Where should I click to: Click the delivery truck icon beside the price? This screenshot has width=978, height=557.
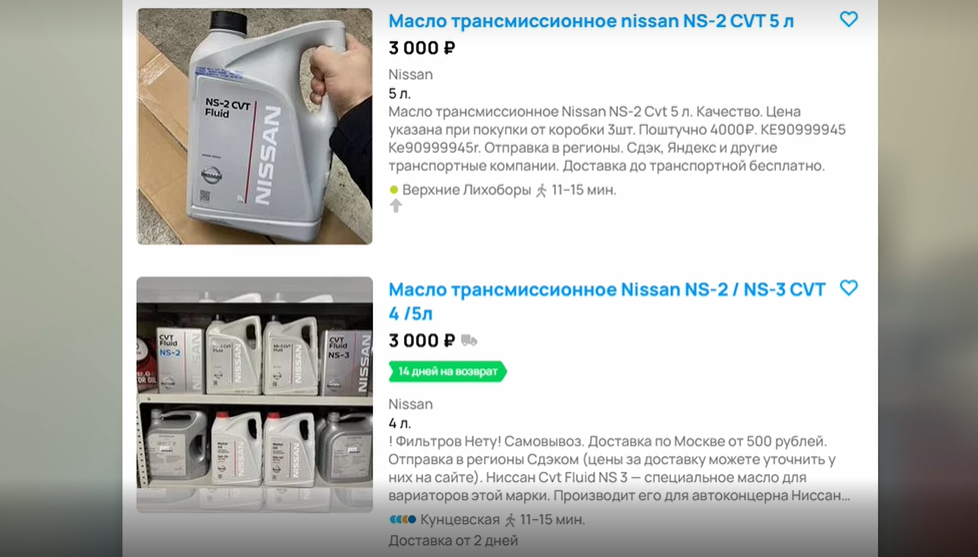(469, 341)
